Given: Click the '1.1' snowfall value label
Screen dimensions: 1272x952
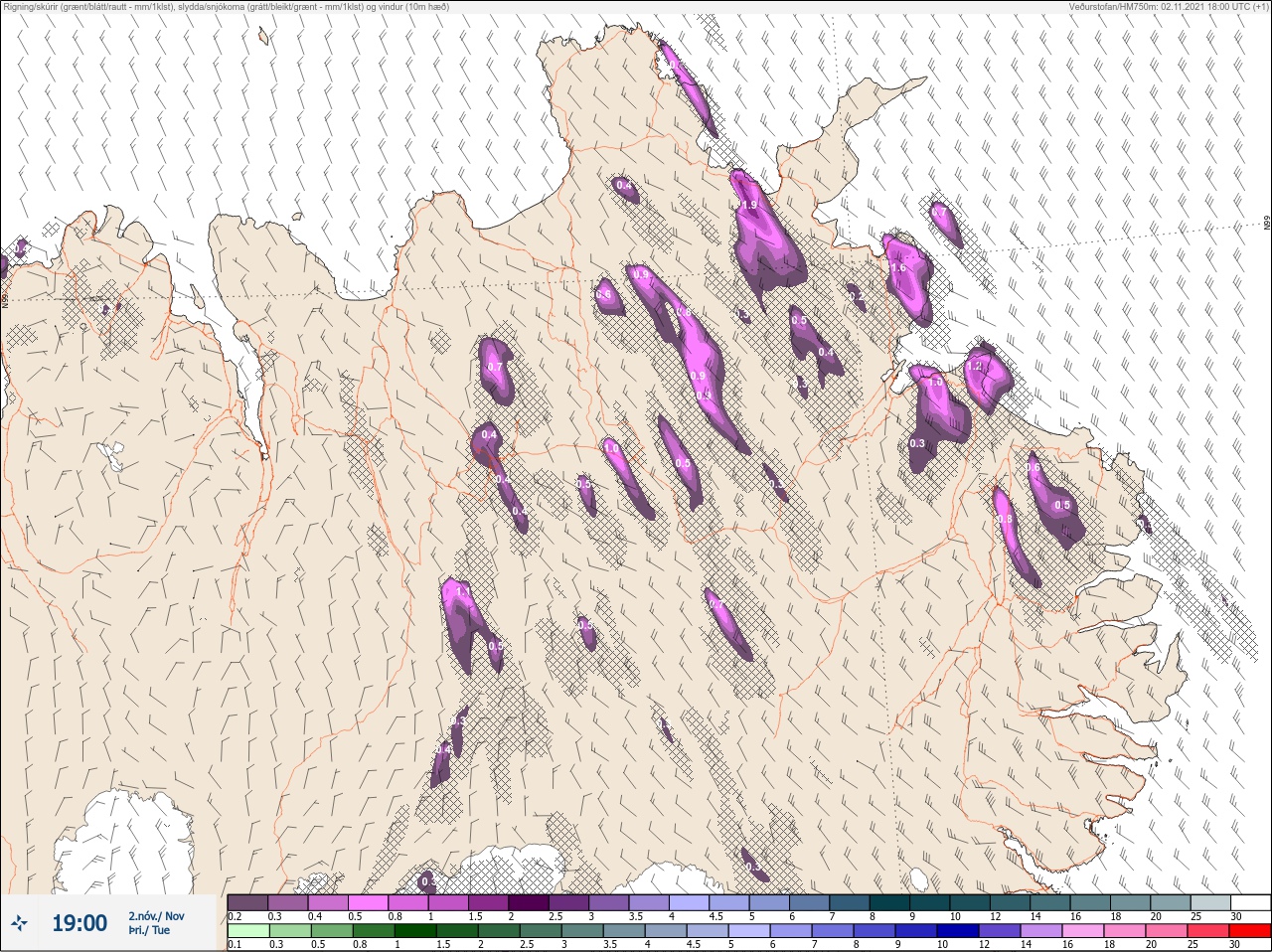Looking at the screenshot, I should point(461,592).
